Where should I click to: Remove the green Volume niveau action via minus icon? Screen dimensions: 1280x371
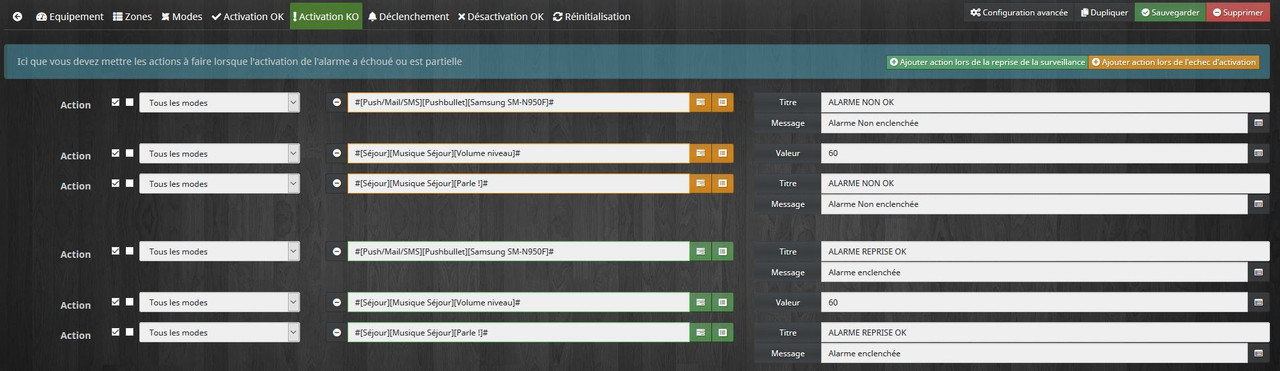(336, 302)
